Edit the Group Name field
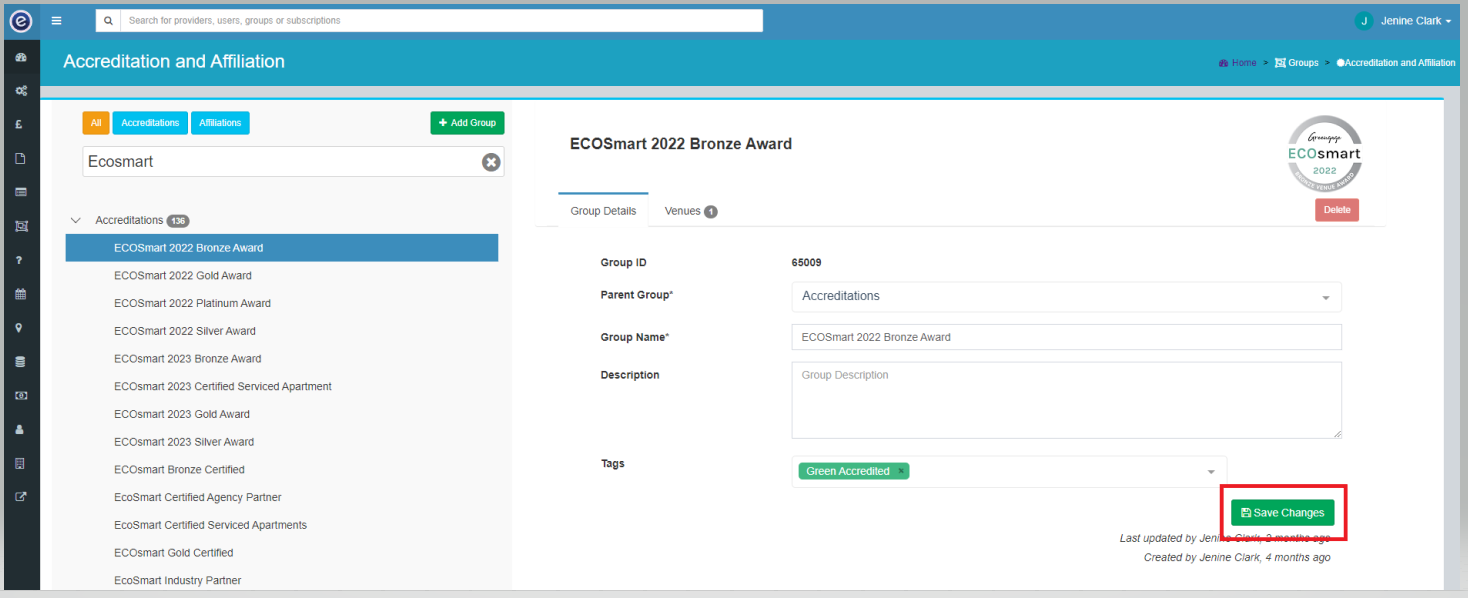Screen dimensions: 1468x598 click(x=1066, y=337)
